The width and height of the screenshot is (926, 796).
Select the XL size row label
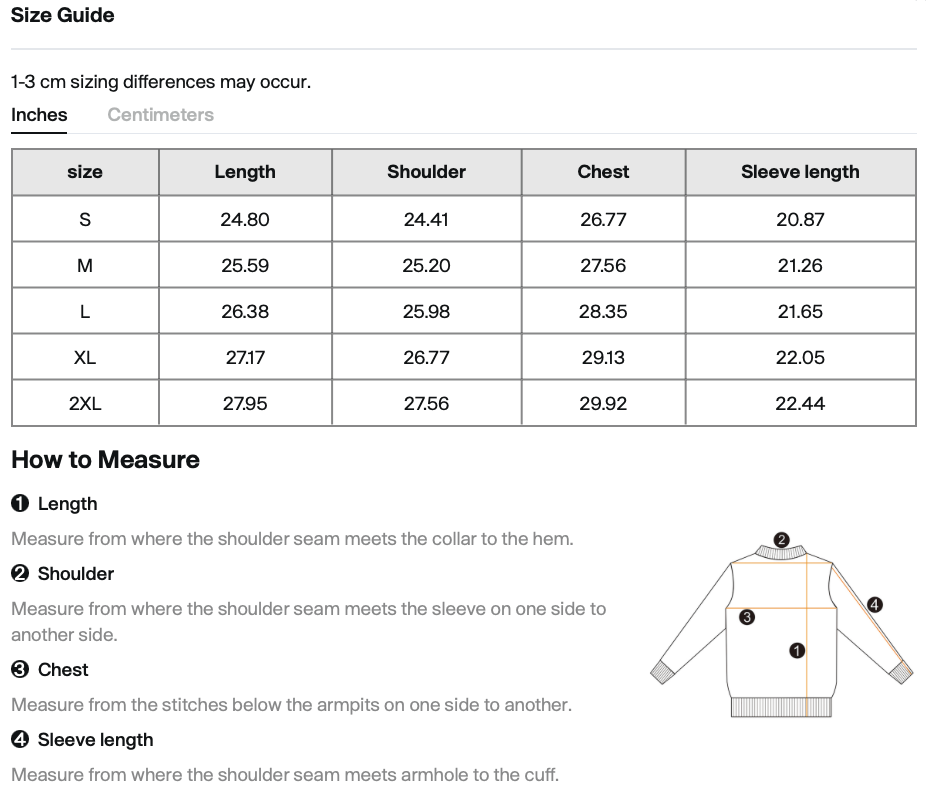coord(85,357)
